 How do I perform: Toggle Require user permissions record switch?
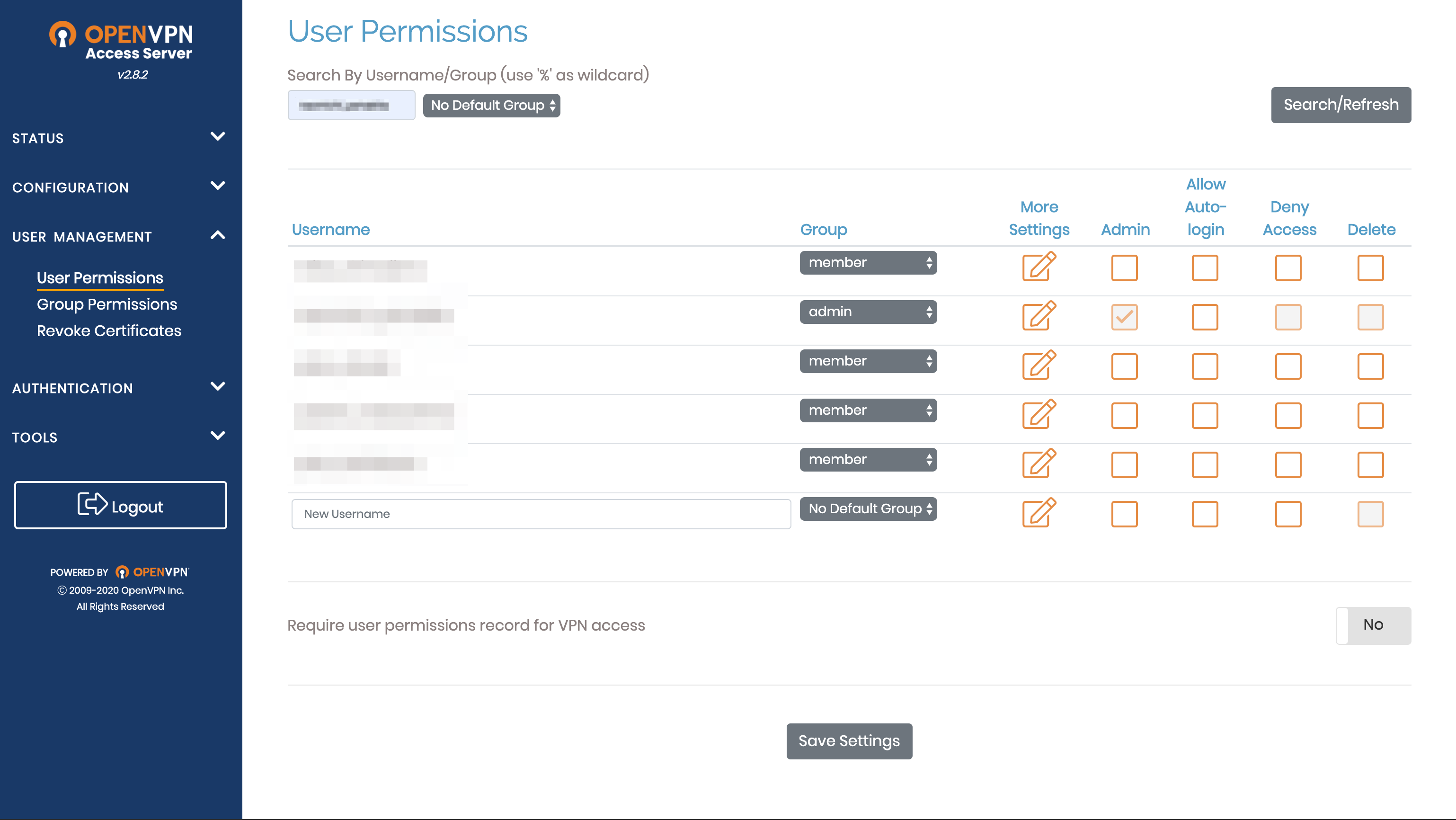(1373, 625)
